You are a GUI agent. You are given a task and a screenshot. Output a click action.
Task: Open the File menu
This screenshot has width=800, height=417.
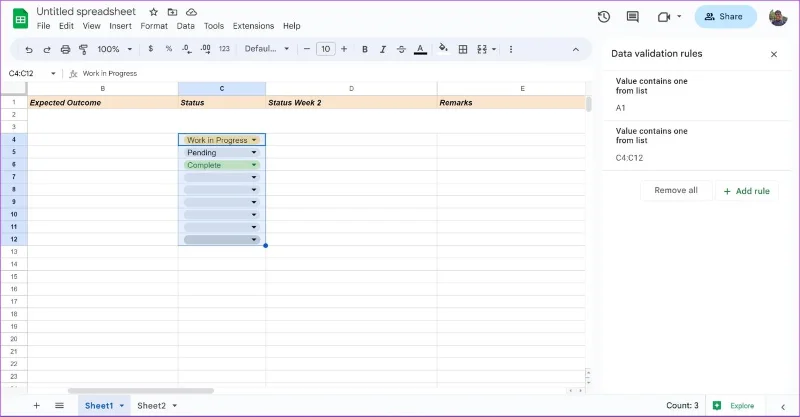pos(43,26)
